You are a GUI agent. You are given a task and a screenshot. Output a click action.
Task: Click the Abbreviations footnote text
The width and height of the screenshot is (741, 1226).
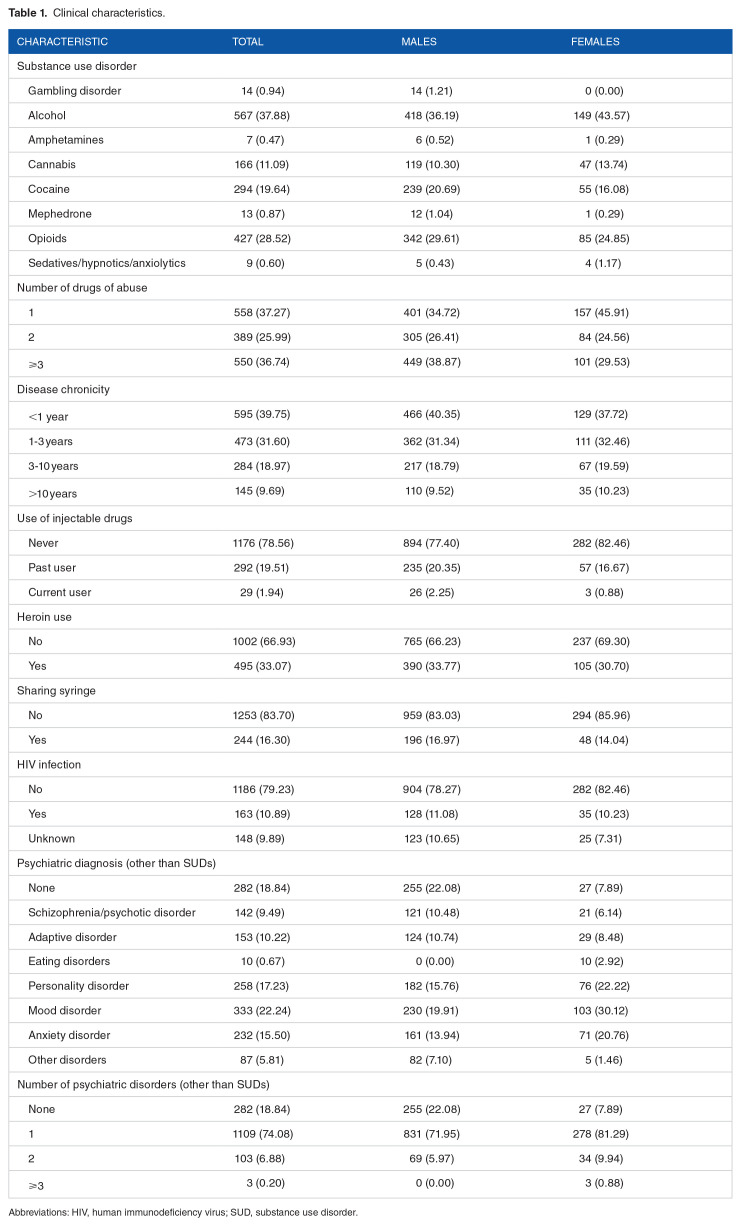click(183, 1212)
